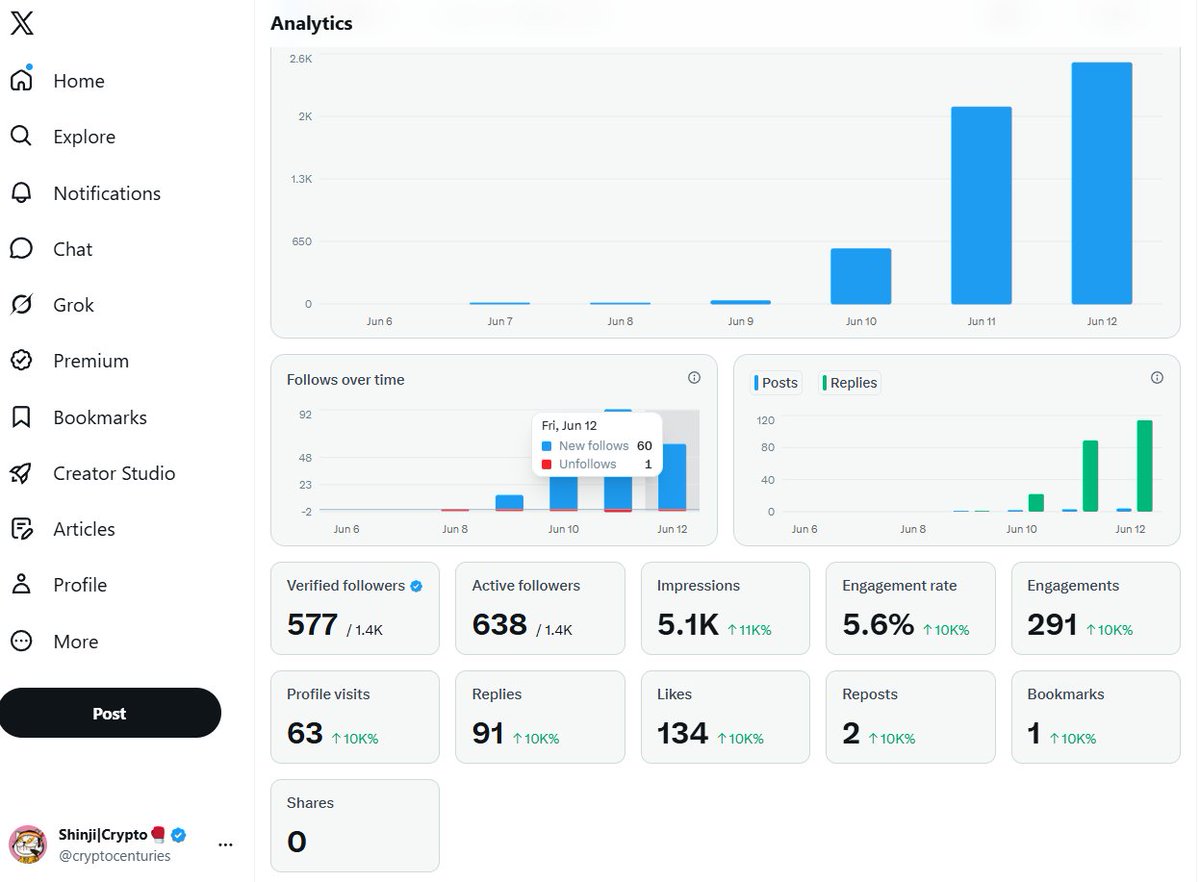Click the 2.6K axis label

tap(301, 60)
